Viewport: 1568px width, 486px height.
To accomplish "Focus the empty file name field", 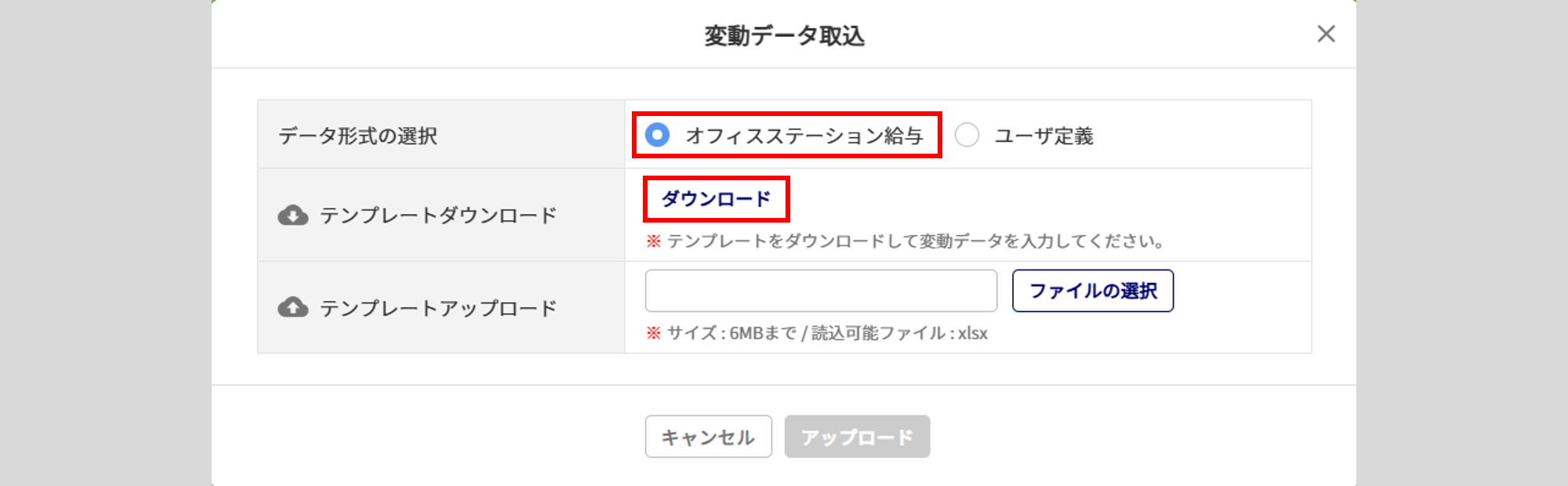I will [x=821, y=291].
